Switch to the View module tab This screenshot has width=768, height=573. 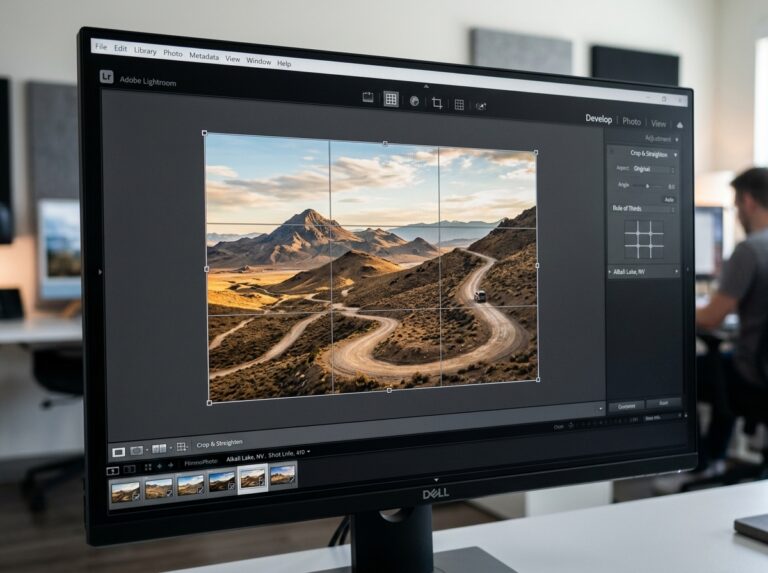[658, 123]
